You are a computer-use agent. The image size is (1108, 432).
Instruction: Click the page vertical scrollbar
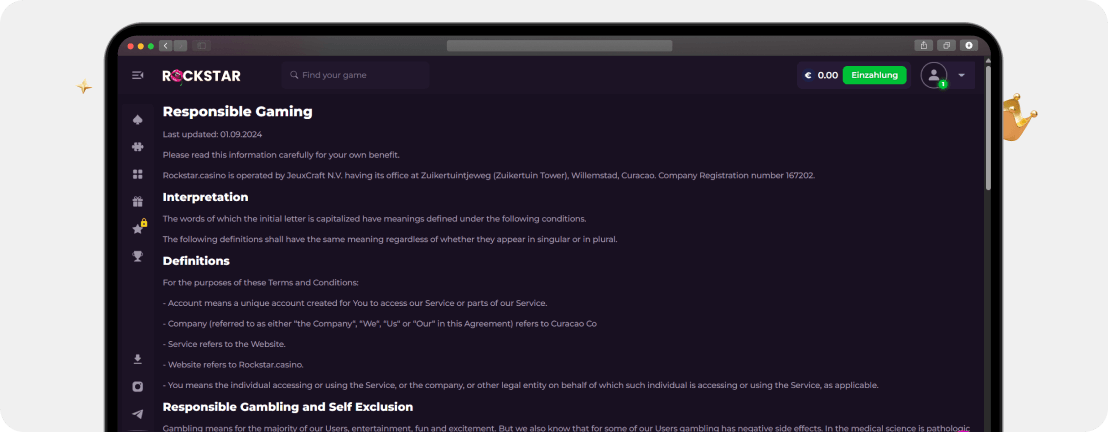coord(988,130)
